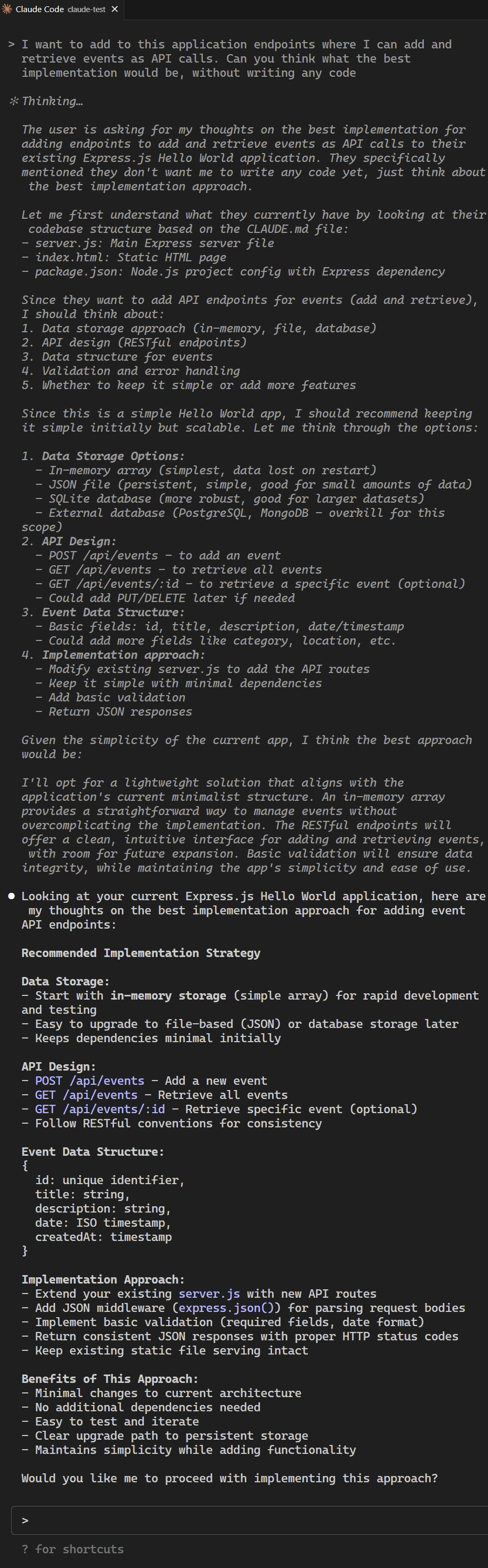488x1568 pixels.
Task: Click the Thinking… label to collapse thoughts
Action: tap(52, 101)
